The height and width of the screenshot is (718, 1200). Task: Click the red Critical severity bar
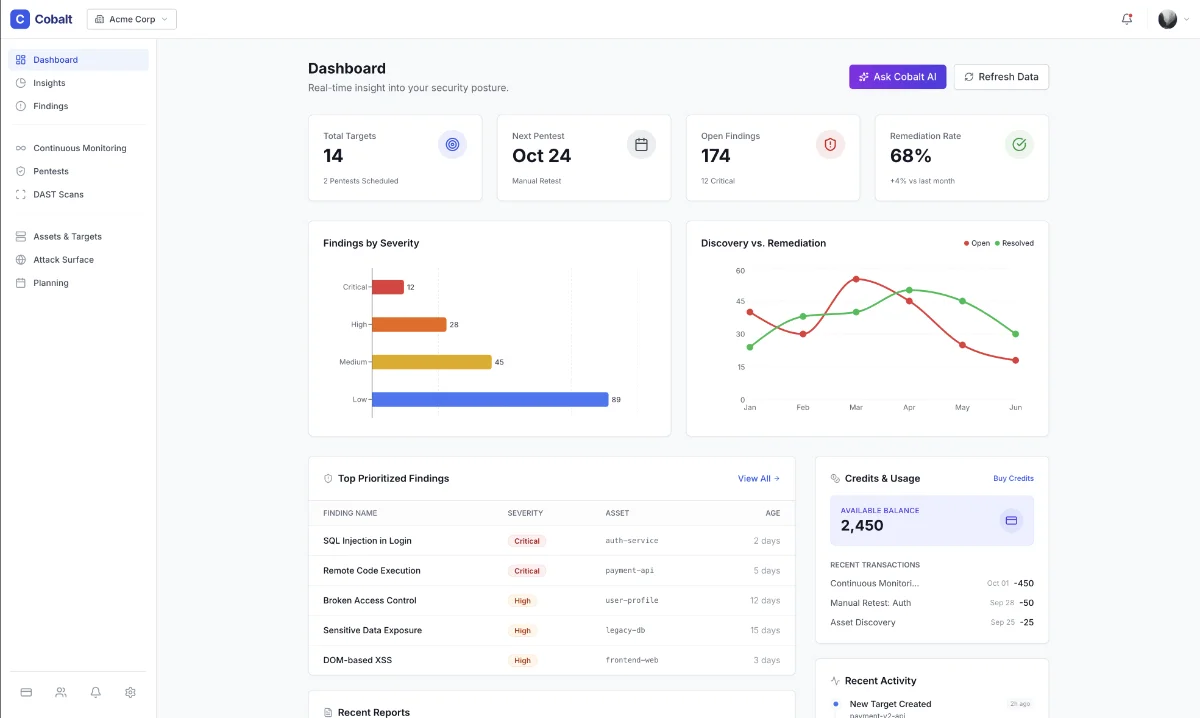(388, 287)
